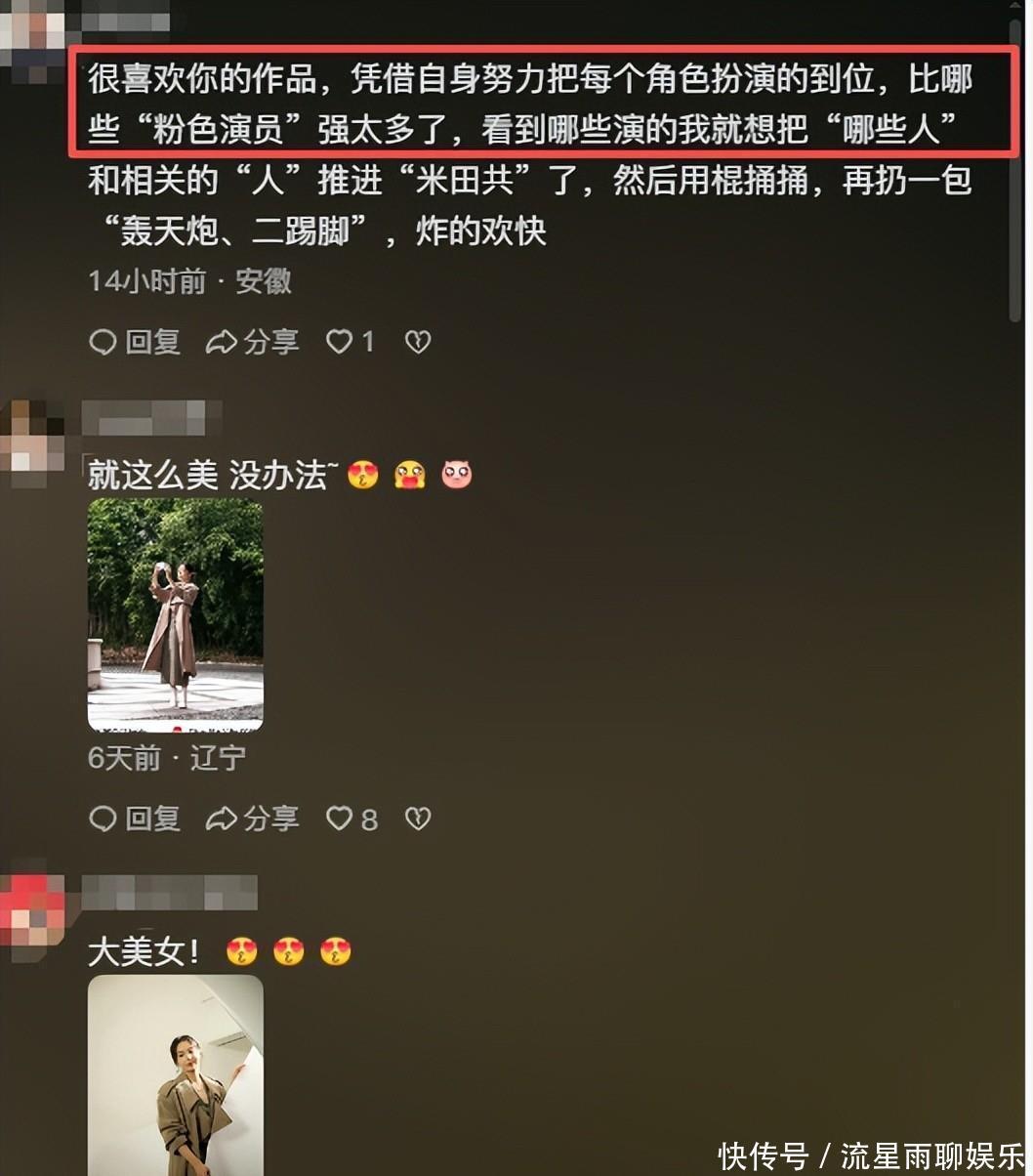Dislike the Anhui comment with broken heart

[418, 342]
